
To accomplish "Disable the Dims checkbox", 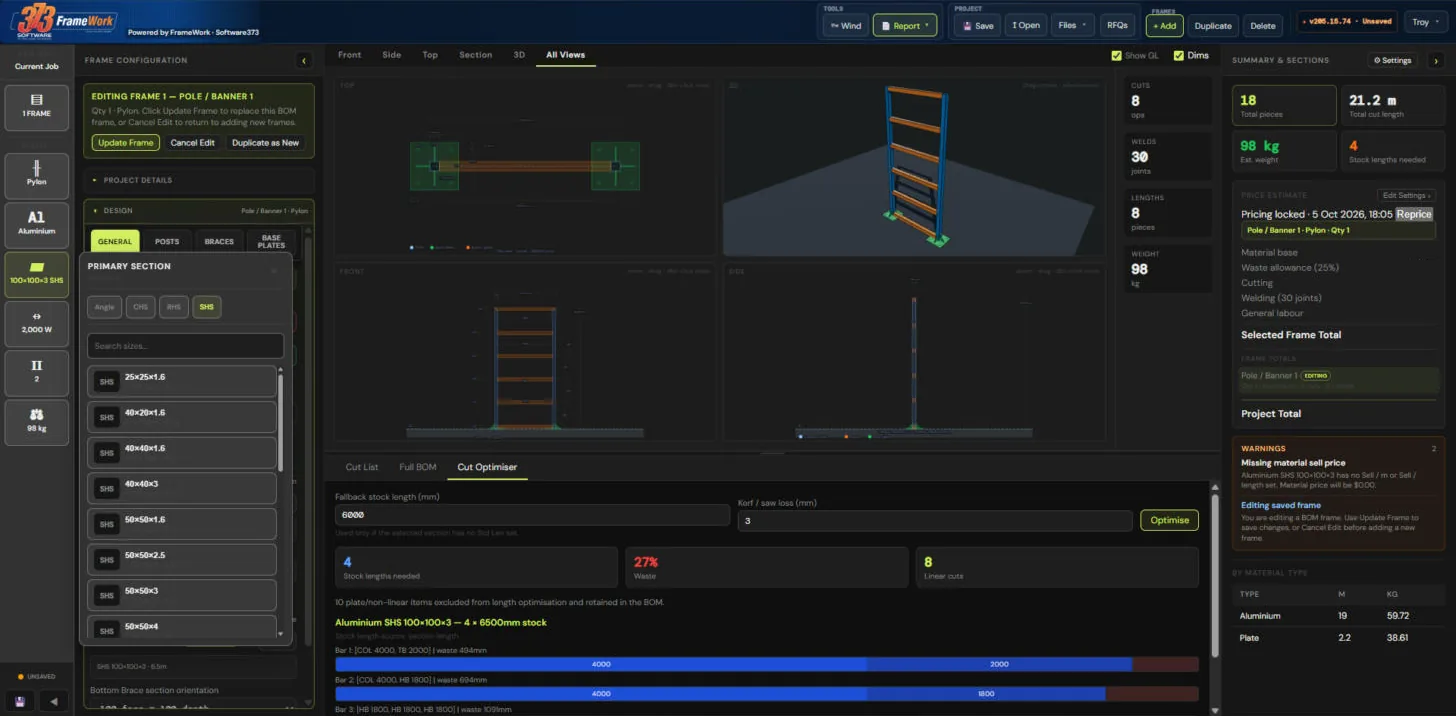I will tap(1178, 56).
